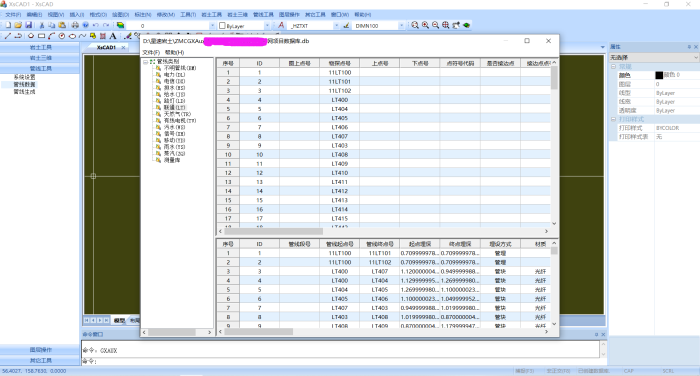Open the 岩土三维 sidebar panel

pos(40,58)
